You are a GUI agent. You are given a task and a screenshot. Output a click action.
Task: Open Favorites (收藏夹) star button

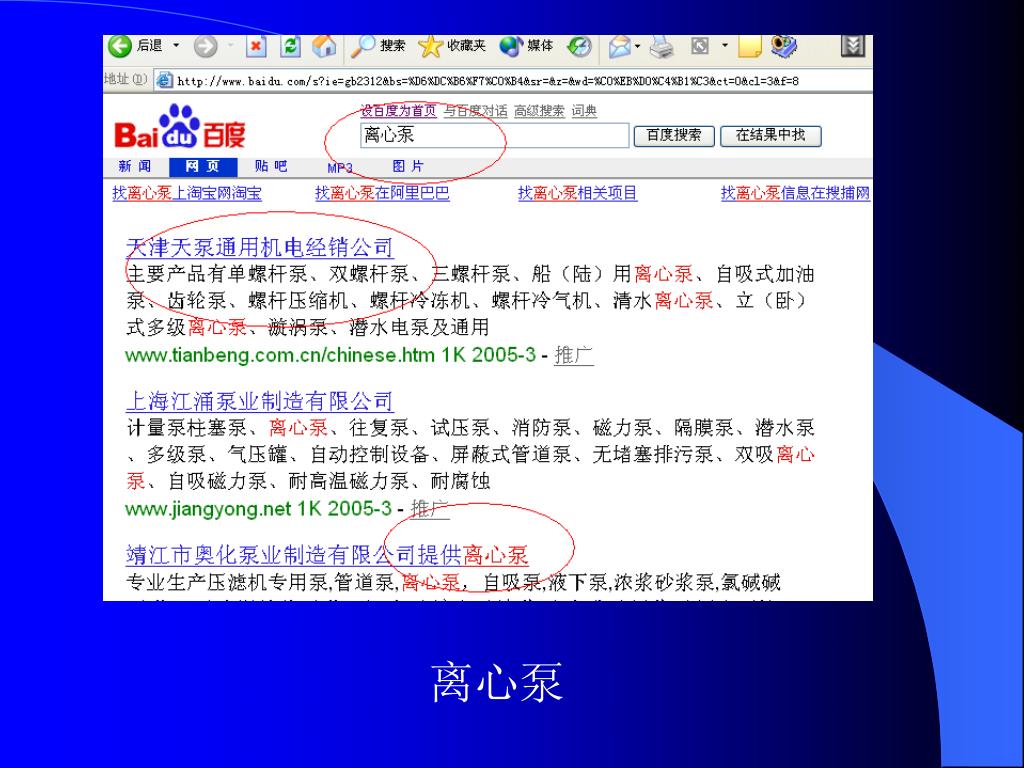point(452,46)
